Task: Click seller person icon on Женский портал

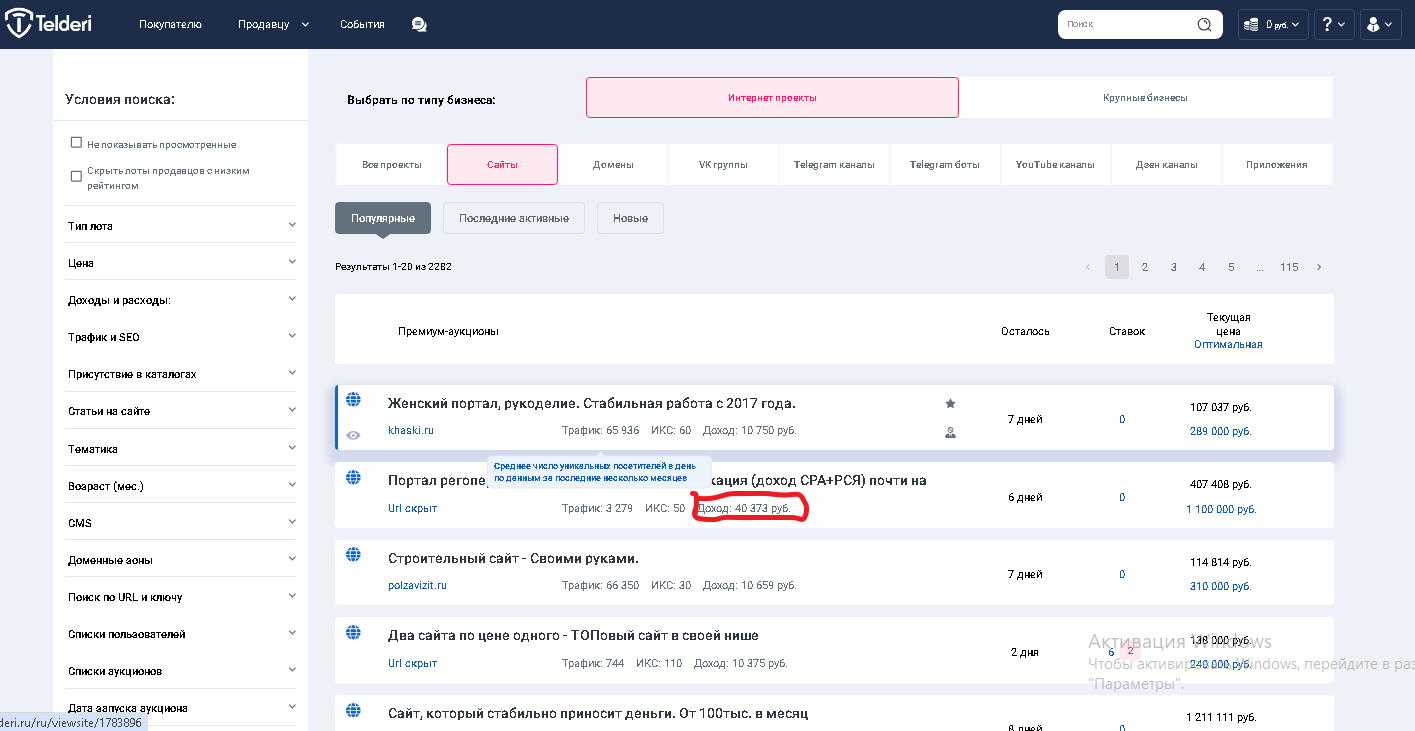Action: (x=950, y=433)
